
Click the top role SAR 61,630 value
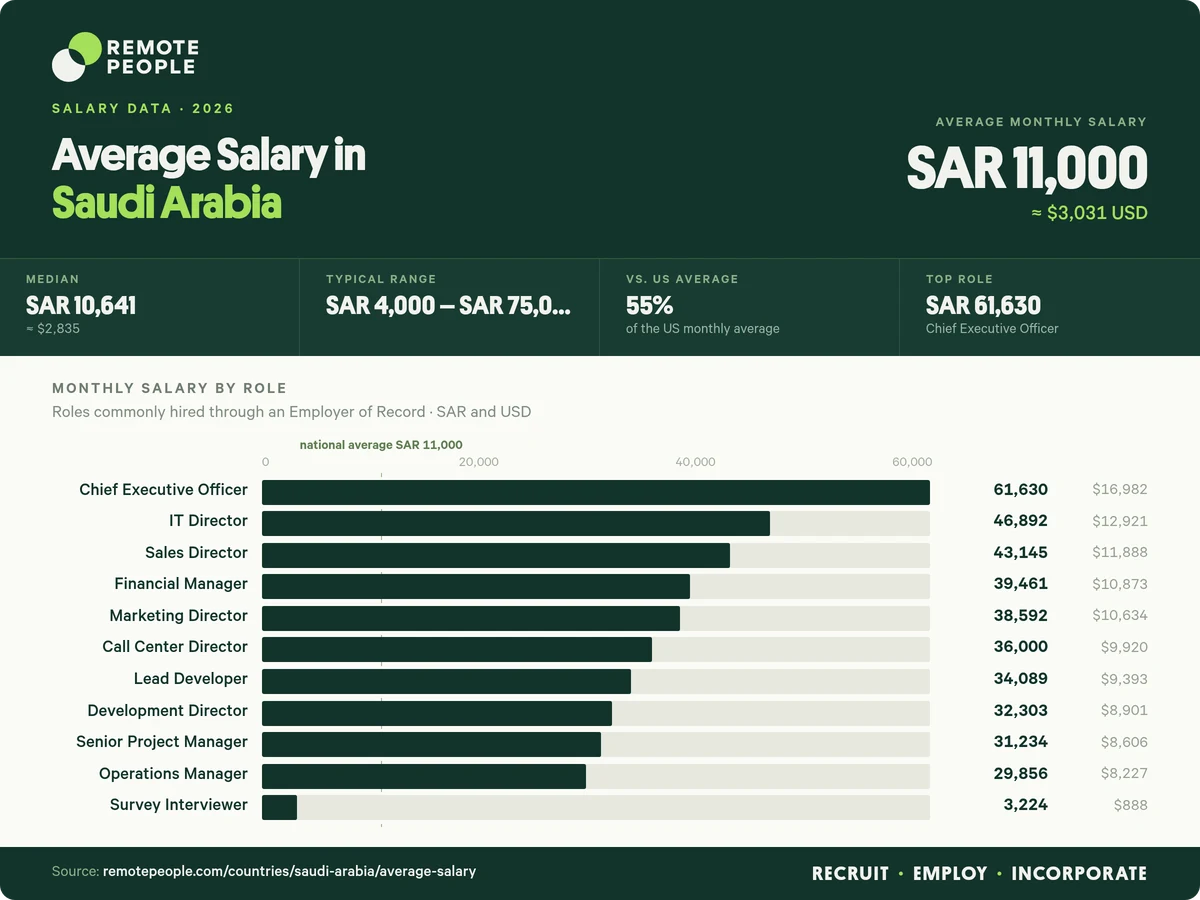tap(983, 305)
